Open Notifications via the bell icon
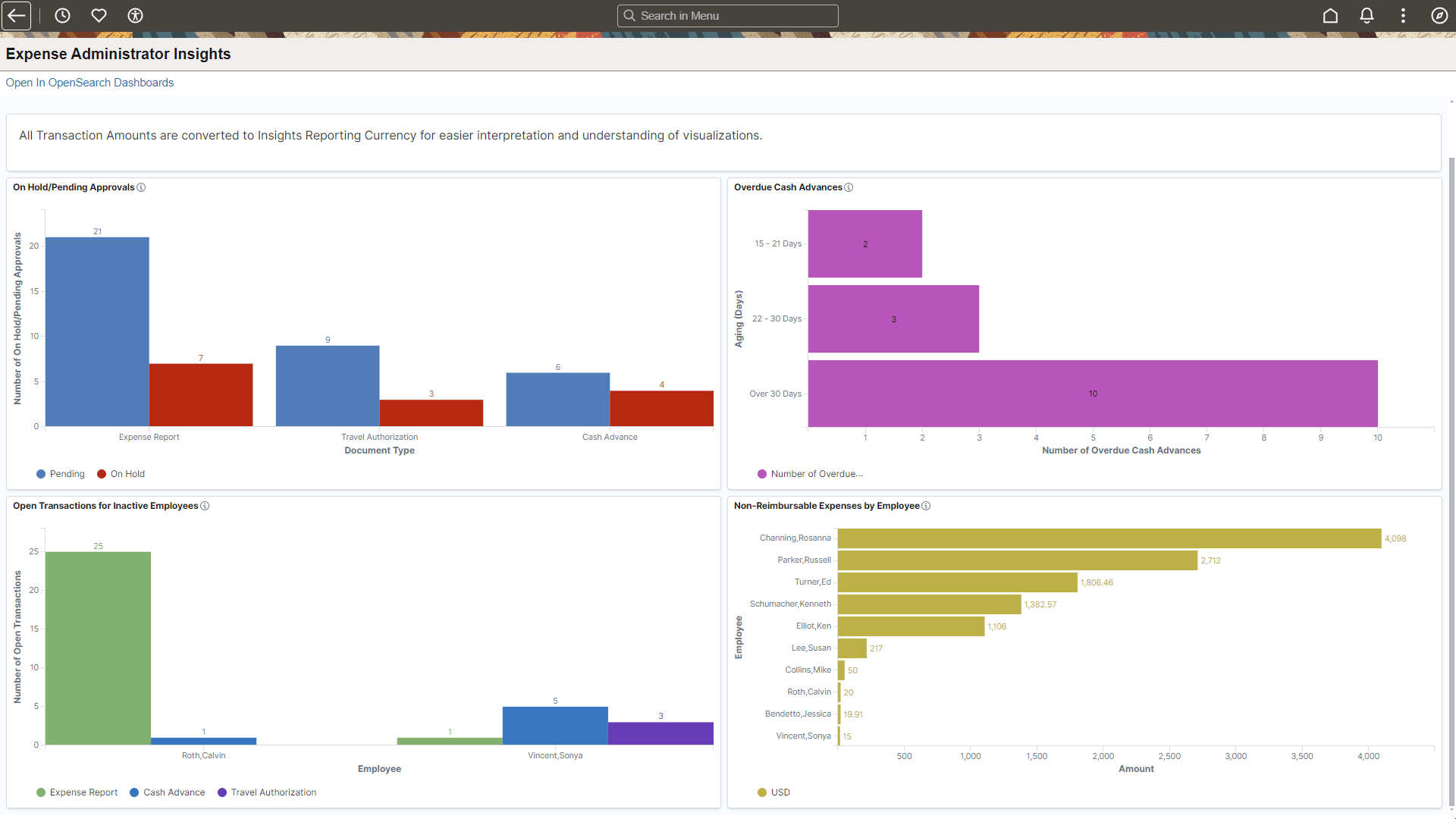1456x819 pixels. 1367,15
